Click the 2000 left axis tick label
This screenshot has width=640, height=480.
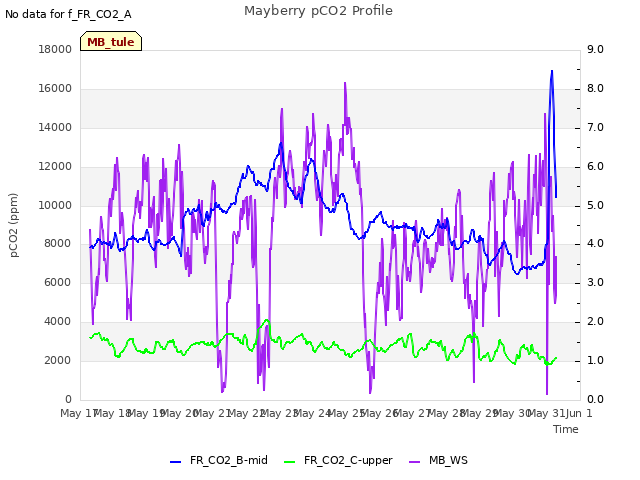click(x=58, y=360)
